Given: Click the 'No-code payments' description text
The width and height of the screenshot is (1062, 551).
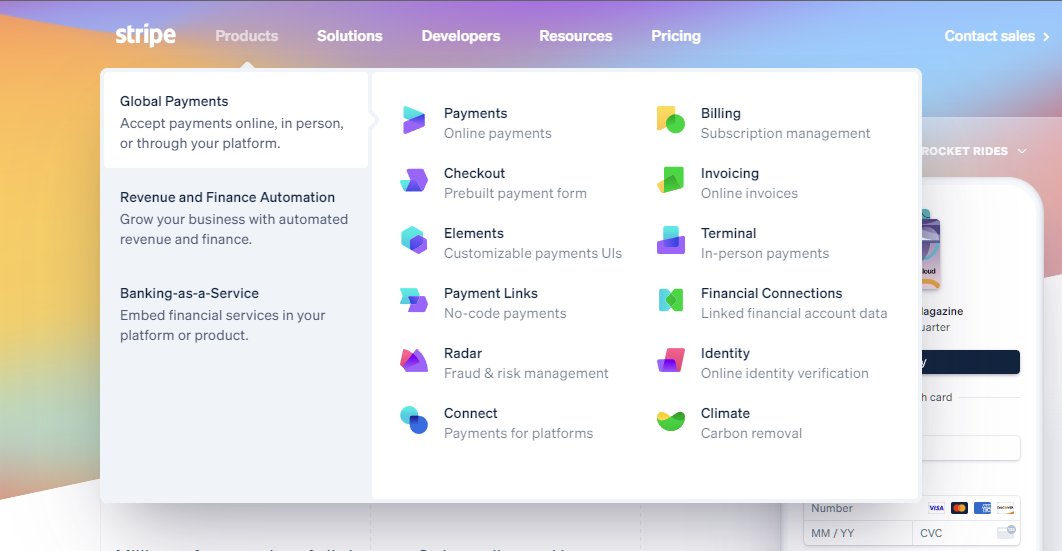Looking at the screenshot, I should pos(505,313).
